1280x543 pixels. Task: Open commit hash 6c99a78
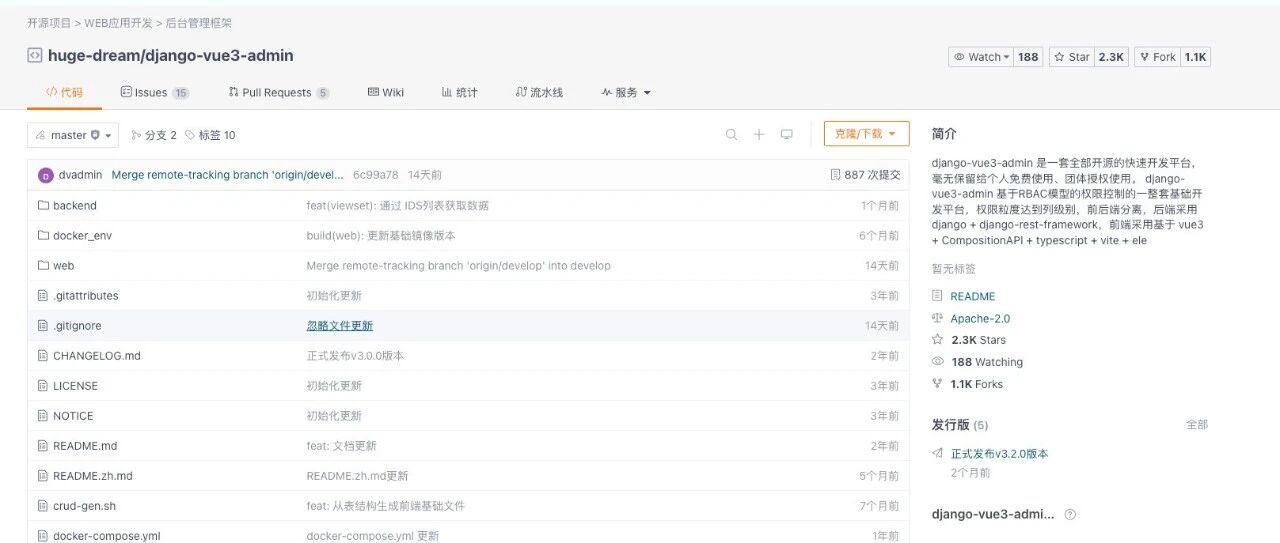point(375,175)
